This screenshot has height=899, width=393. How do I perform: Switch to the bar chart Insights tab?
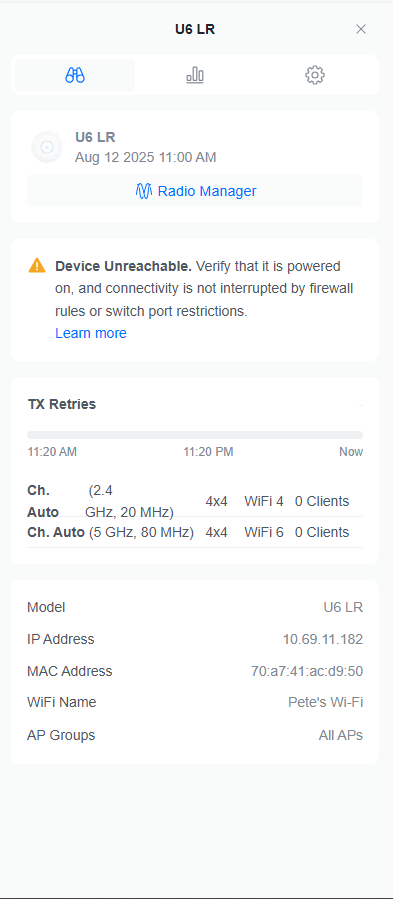[195, 75]
